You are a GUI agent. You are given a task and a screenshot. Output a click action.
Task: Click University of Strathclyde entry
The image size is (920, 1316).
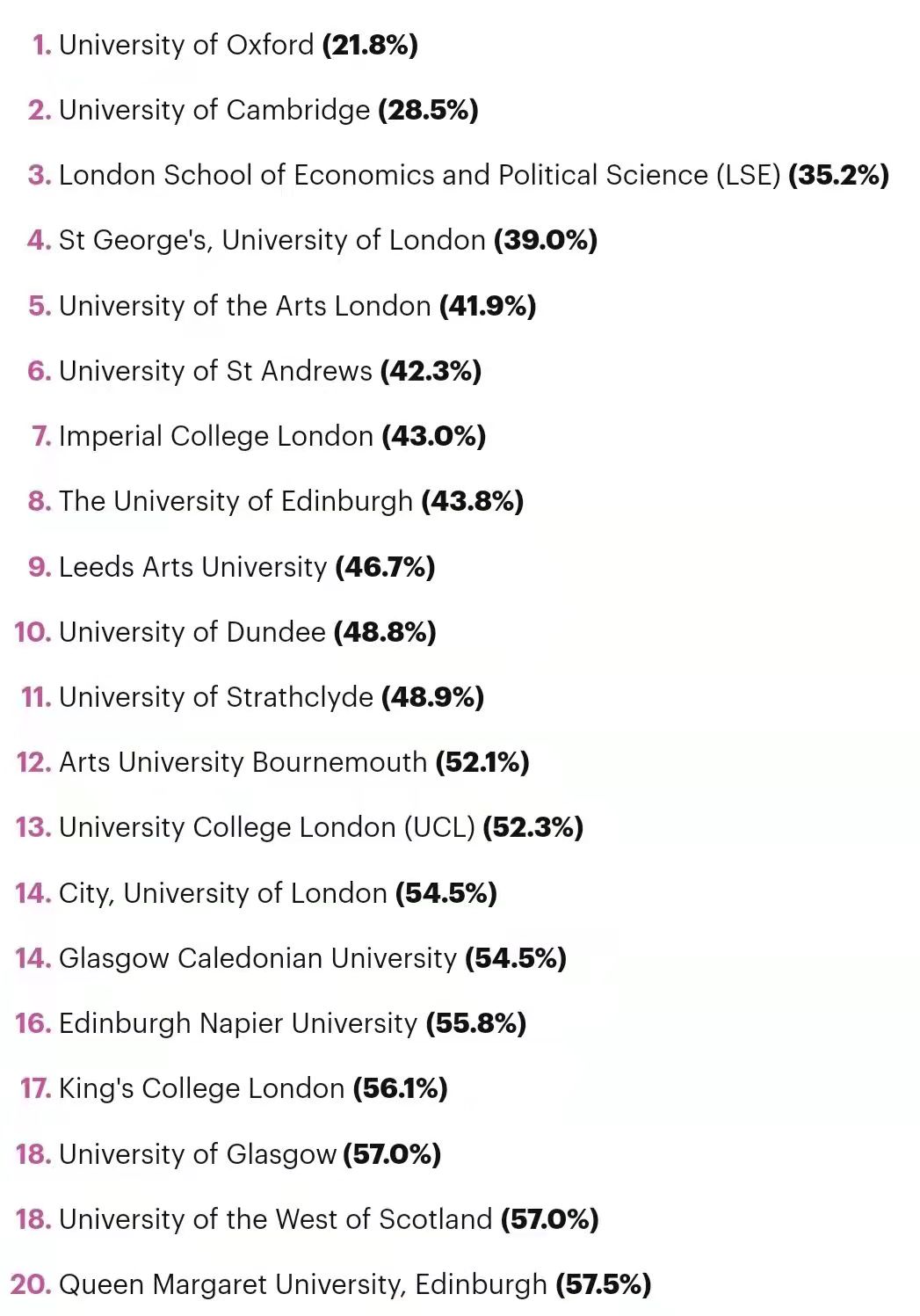(x=253, y=697)
